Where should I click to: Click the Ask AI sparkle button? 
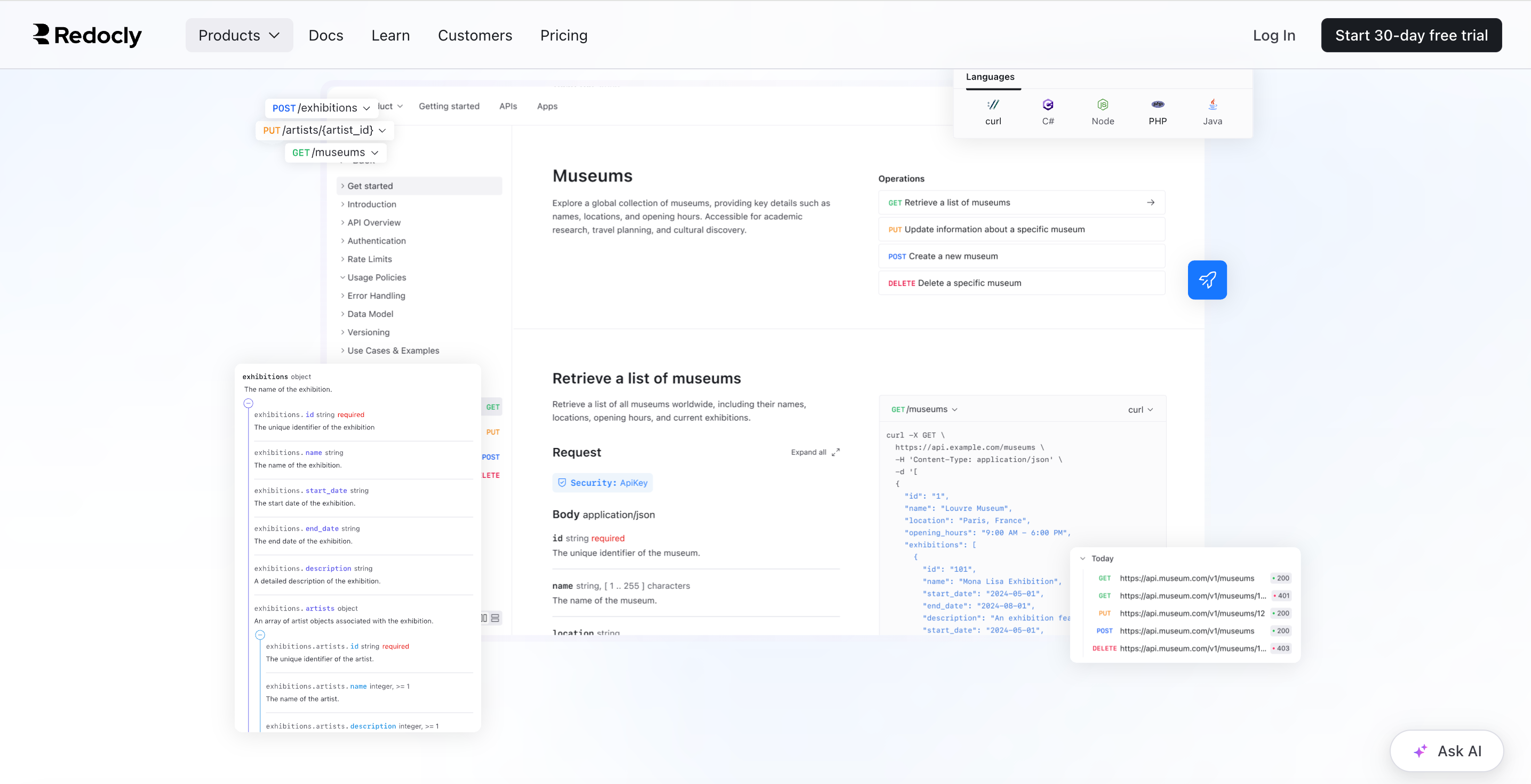point(1446,751)
